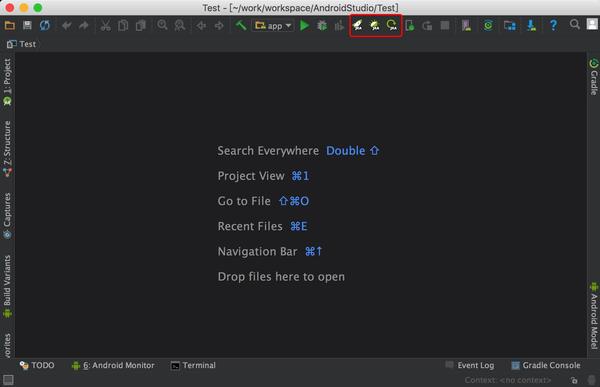The width and height of the screenshot is (600, 387).
Task: Click the Save All floppy icon
Action: (27, 26)
